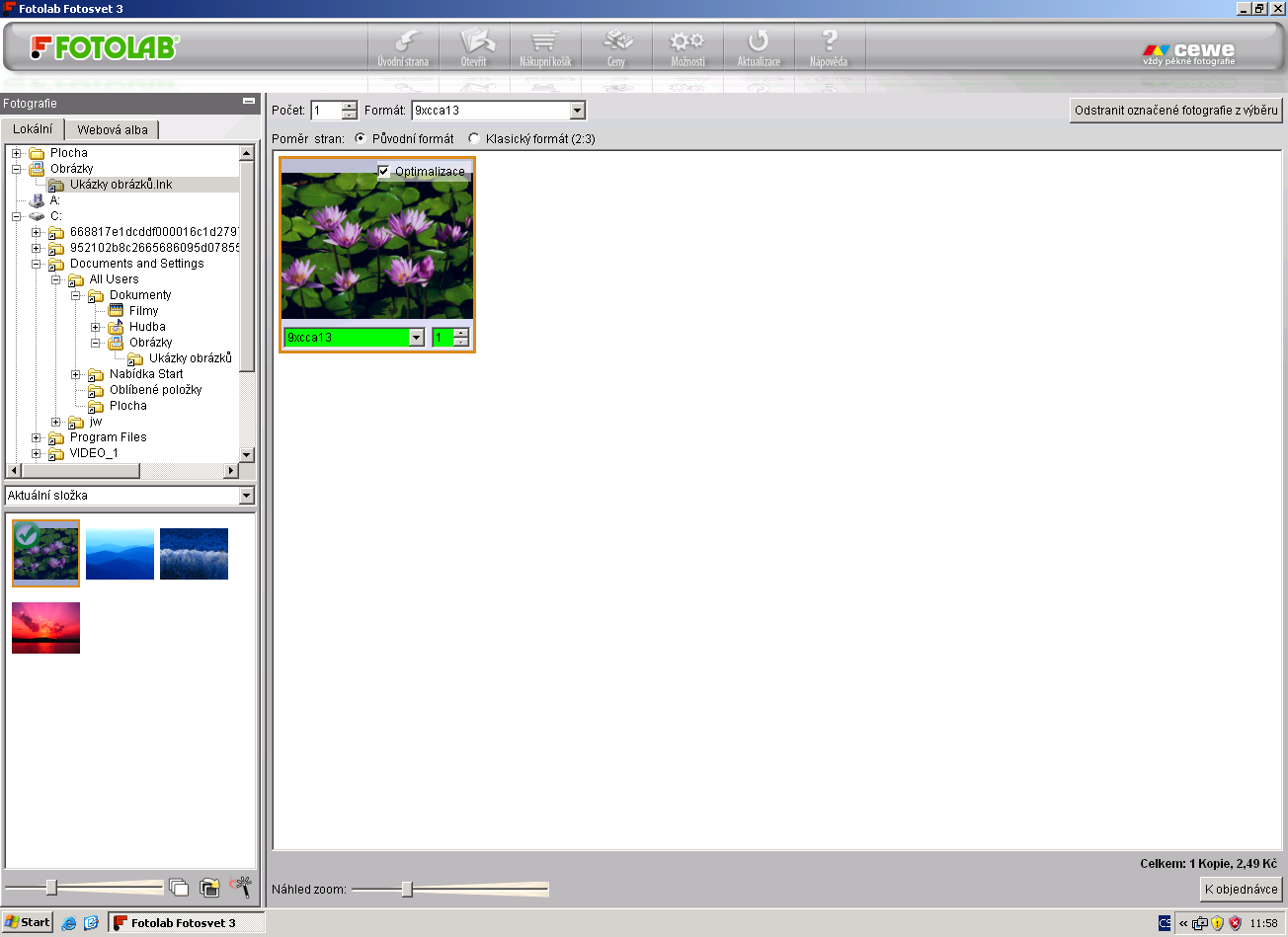Expand the Hudba folder node
This screenshot has height=937, width=1288.
95,327
